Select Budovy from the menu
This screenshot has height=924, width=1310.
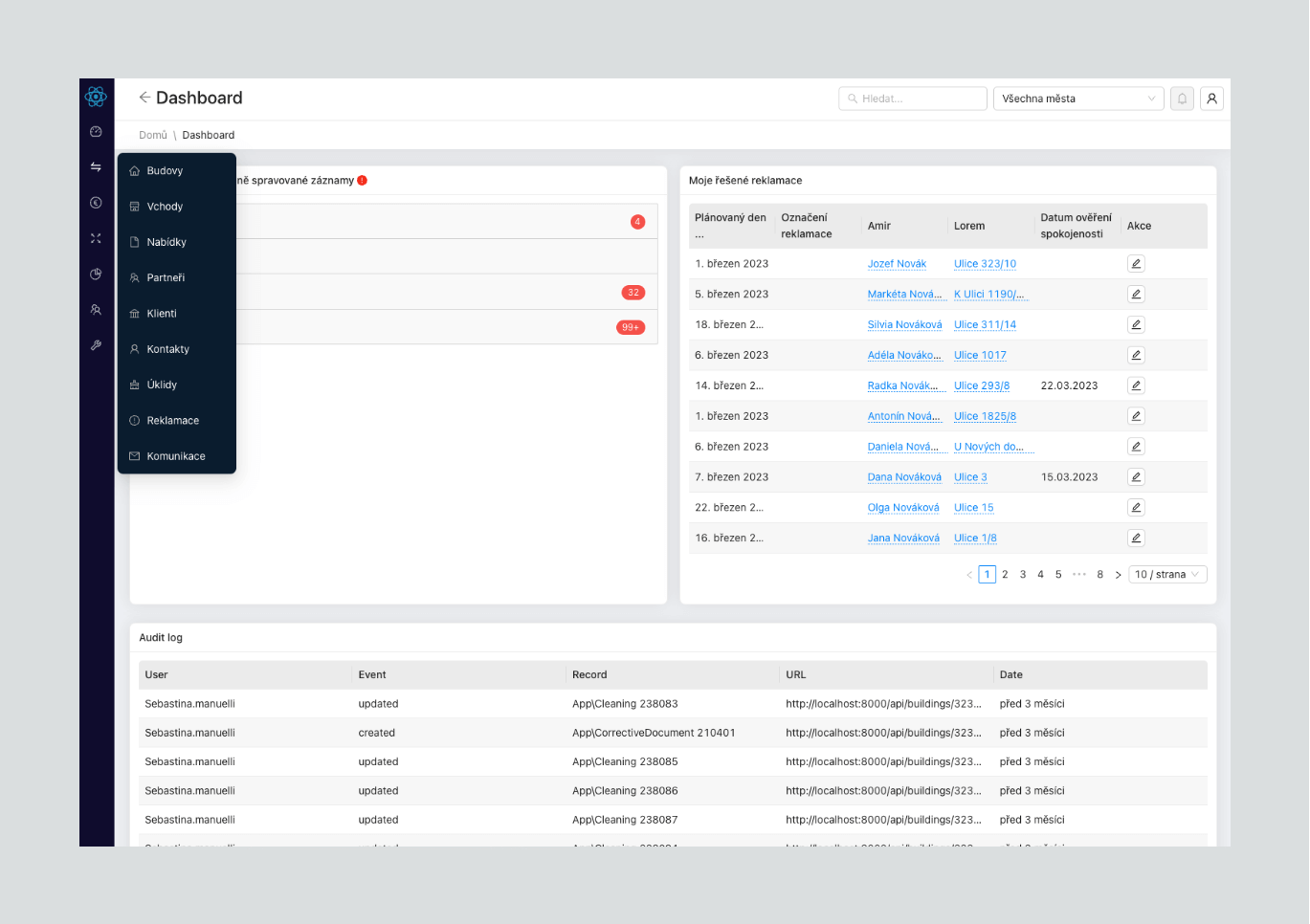pyautogui.click(x=176, y=171)
